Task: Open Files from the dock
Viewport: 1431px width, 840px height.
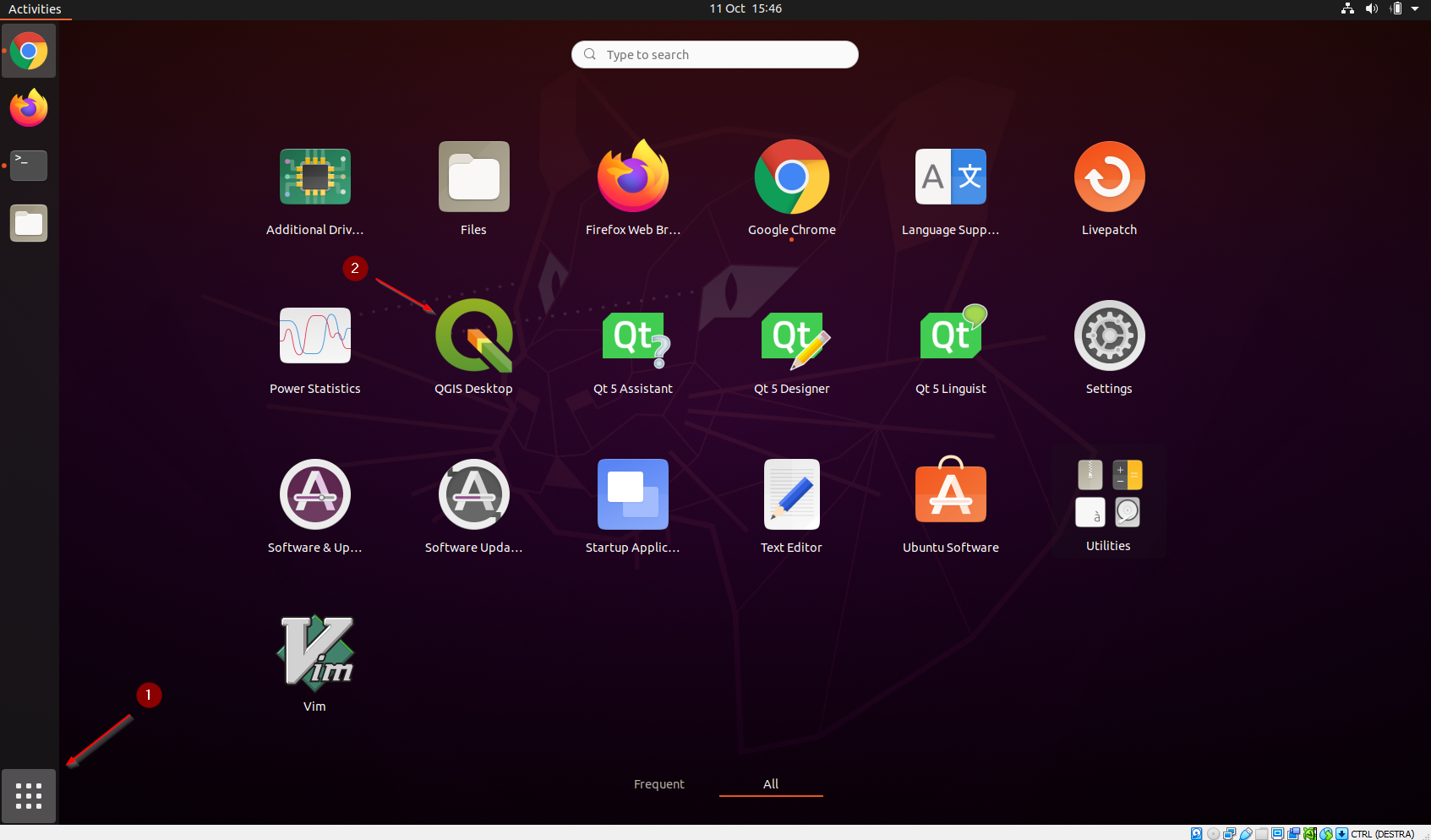Action: tap(29, 223)
